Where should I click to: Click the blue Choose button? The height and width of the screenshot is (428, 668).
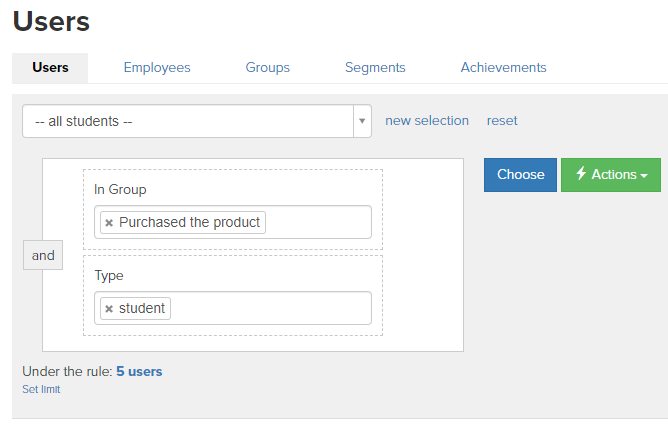520,175
